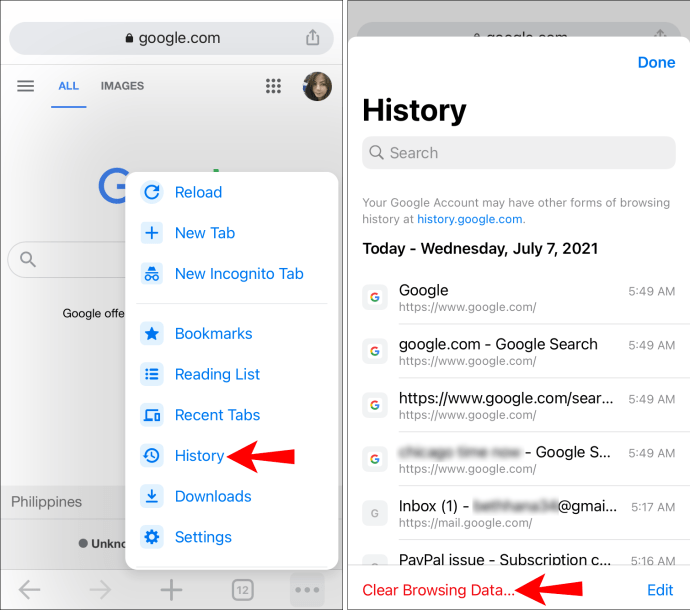Open the Inbox (1) Gmail history entry
This screenshot has width=690, height=610.
[x=518, y=513]
